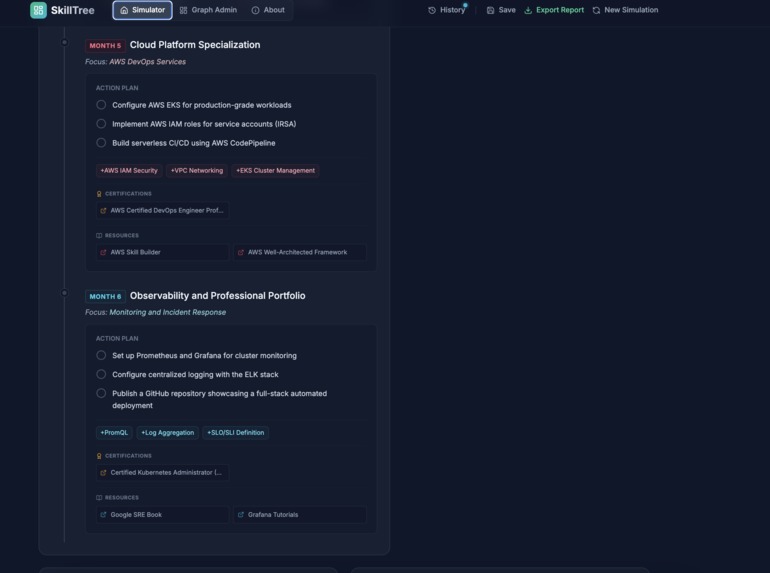The image size is (770, 573).
Task: Select the +Log Aggregation skill tag
Action: 167,433
